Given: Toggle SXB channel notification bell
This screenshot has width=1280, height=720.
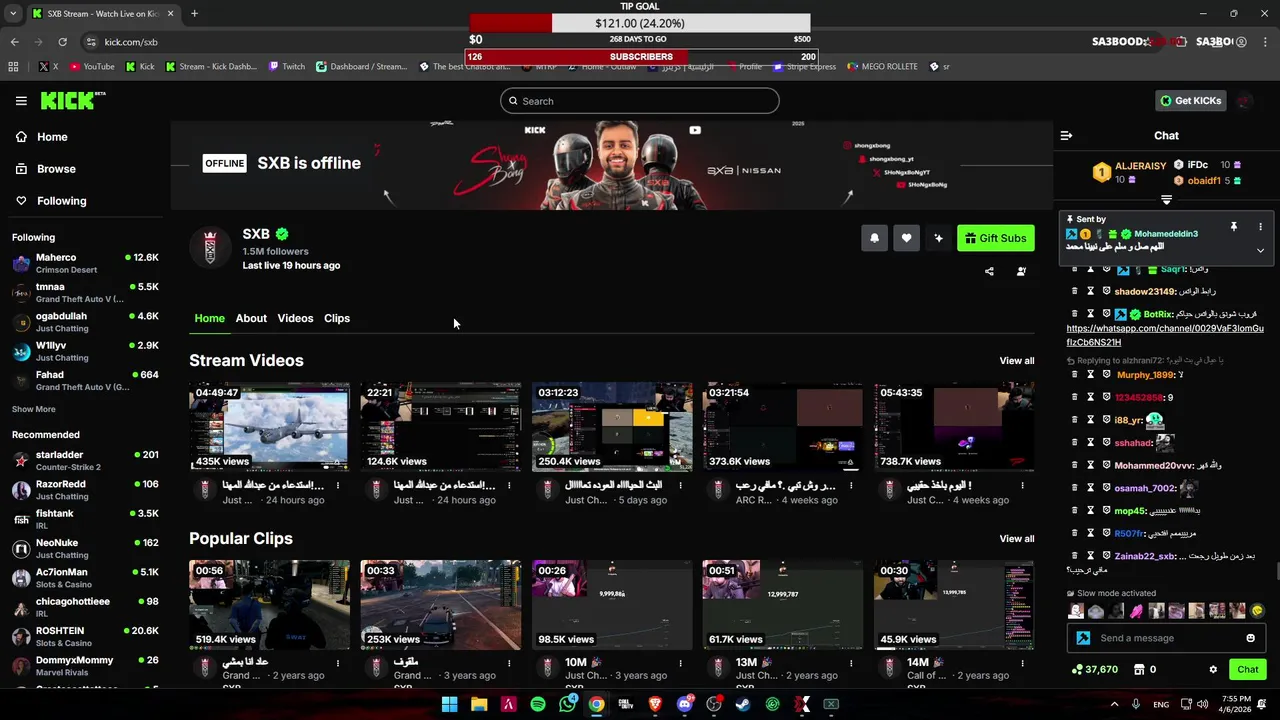Looking at the screenshot, I should 874,238.
